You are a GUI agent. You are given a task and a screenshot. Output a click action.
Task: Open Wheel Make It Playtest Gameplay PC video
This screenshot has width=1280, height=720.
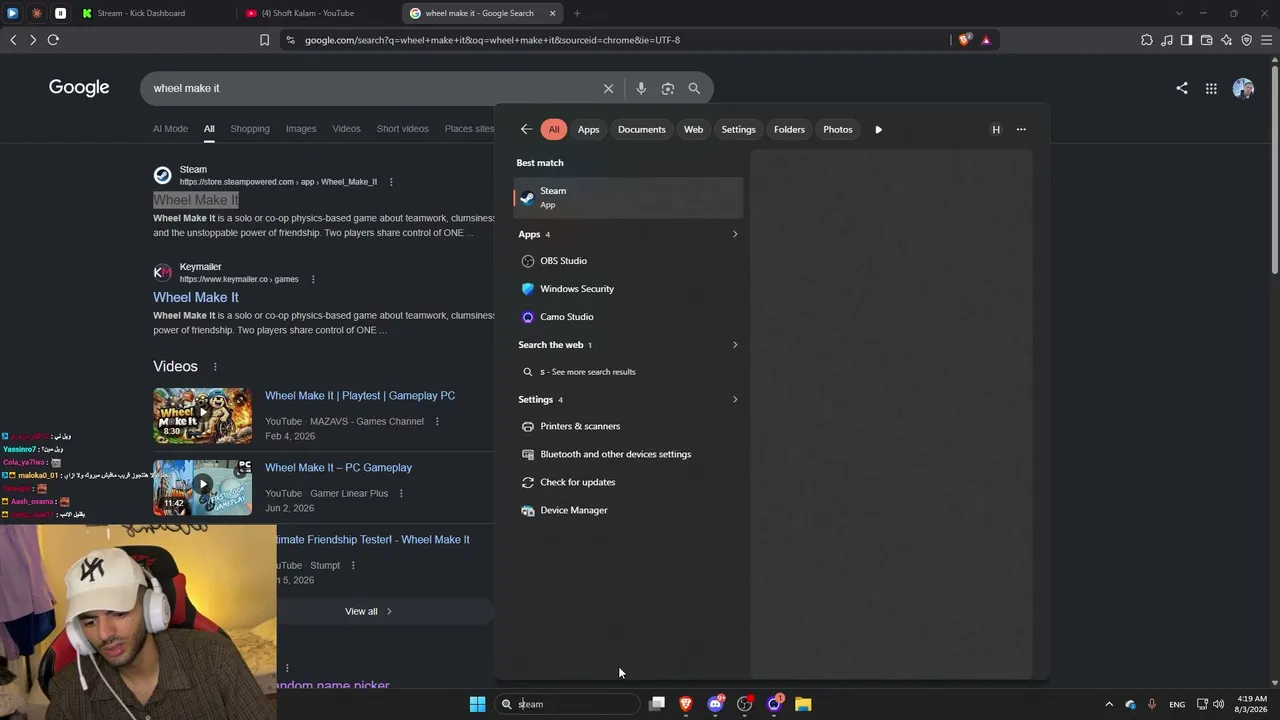pyautogui.click(x=360, y=396)
